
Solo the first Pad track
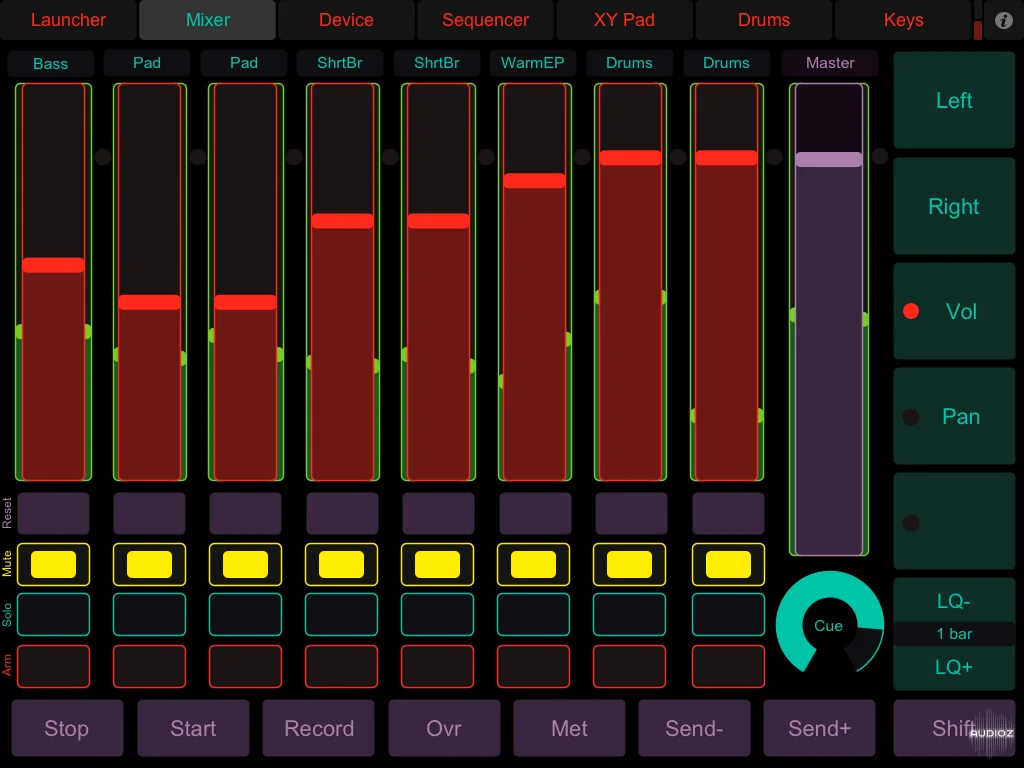pos(150,615)
